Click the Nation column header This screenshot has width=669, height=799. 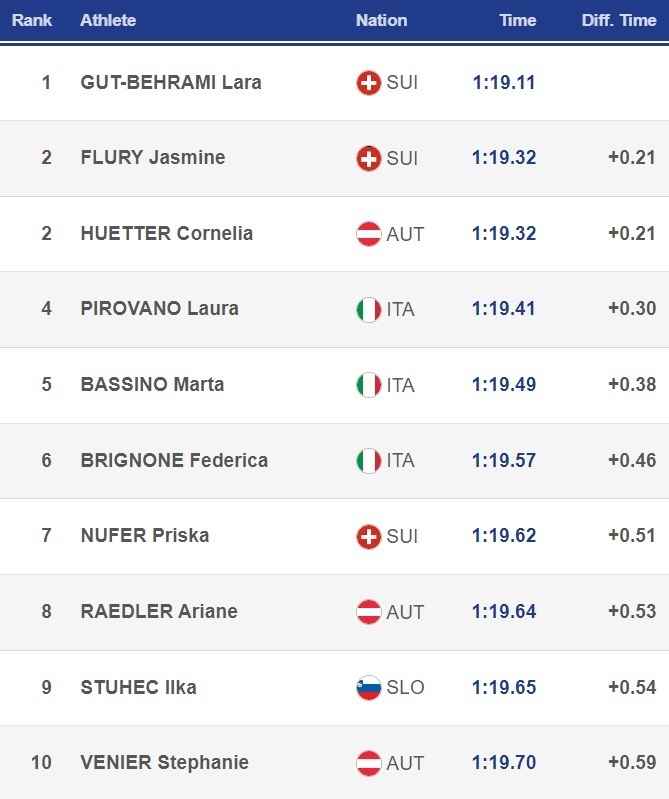[x=381, y=20]
